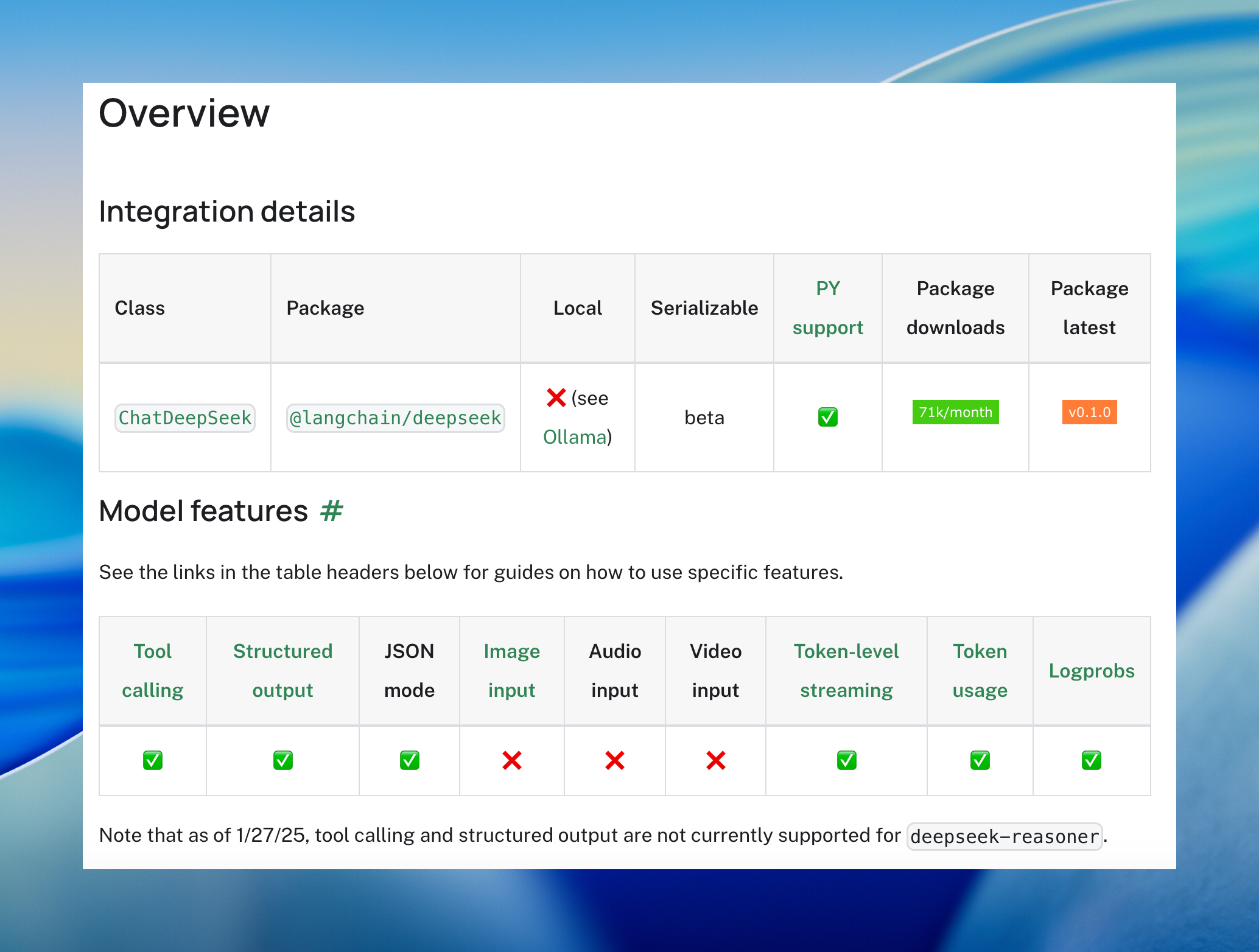
Task: Click red X under Video input
Action: click(x=715, y=760)
